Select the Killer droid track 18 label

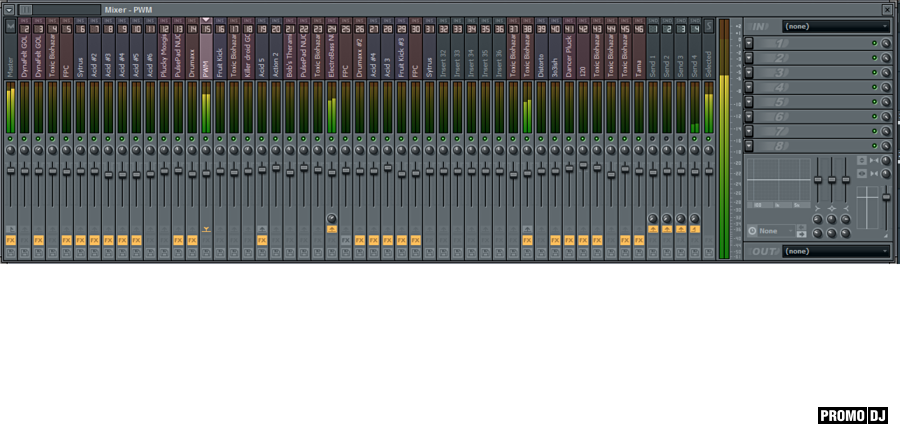coord(248,56)
